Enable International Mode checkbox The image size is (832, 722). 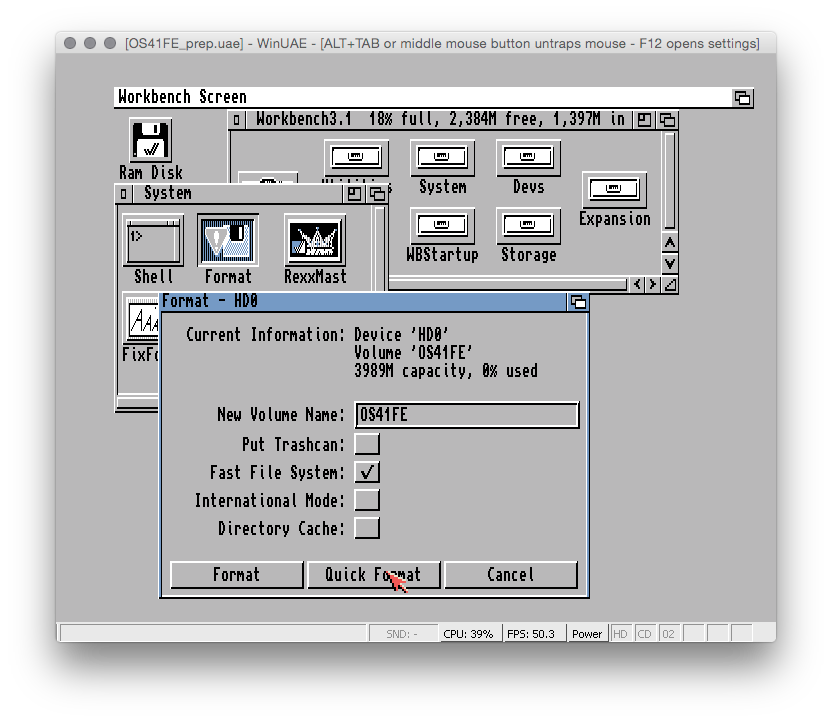367,500
